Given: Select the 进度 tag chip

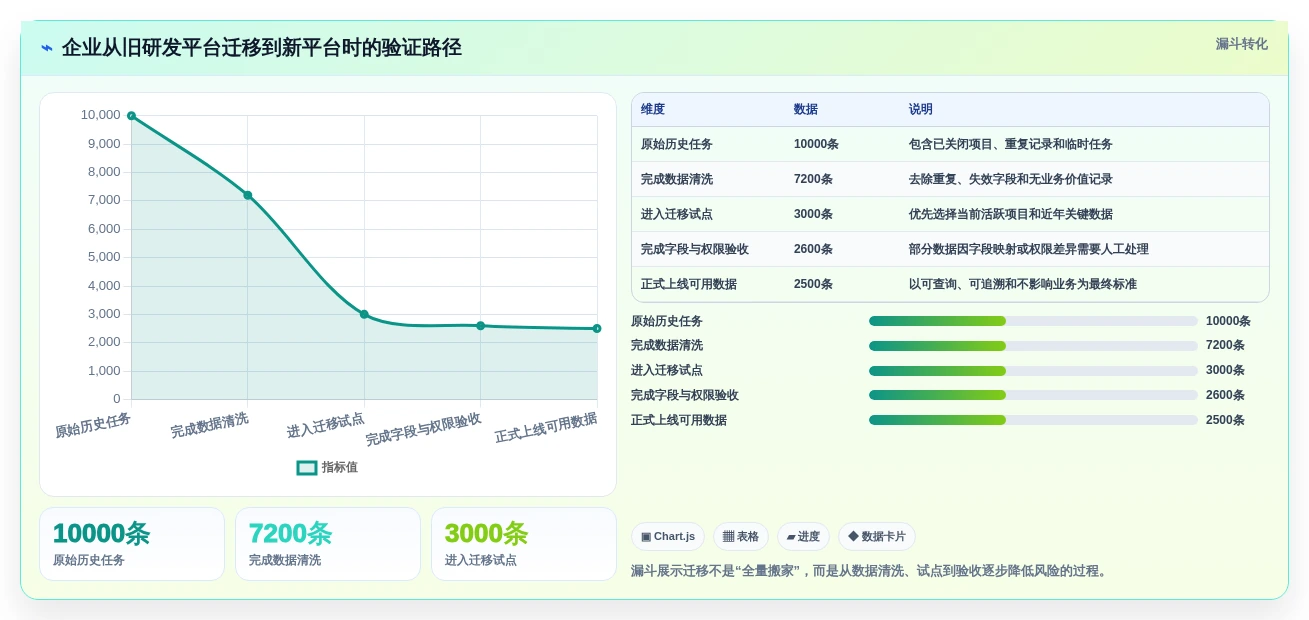Looking at the screenshot, I should (803, 536).
